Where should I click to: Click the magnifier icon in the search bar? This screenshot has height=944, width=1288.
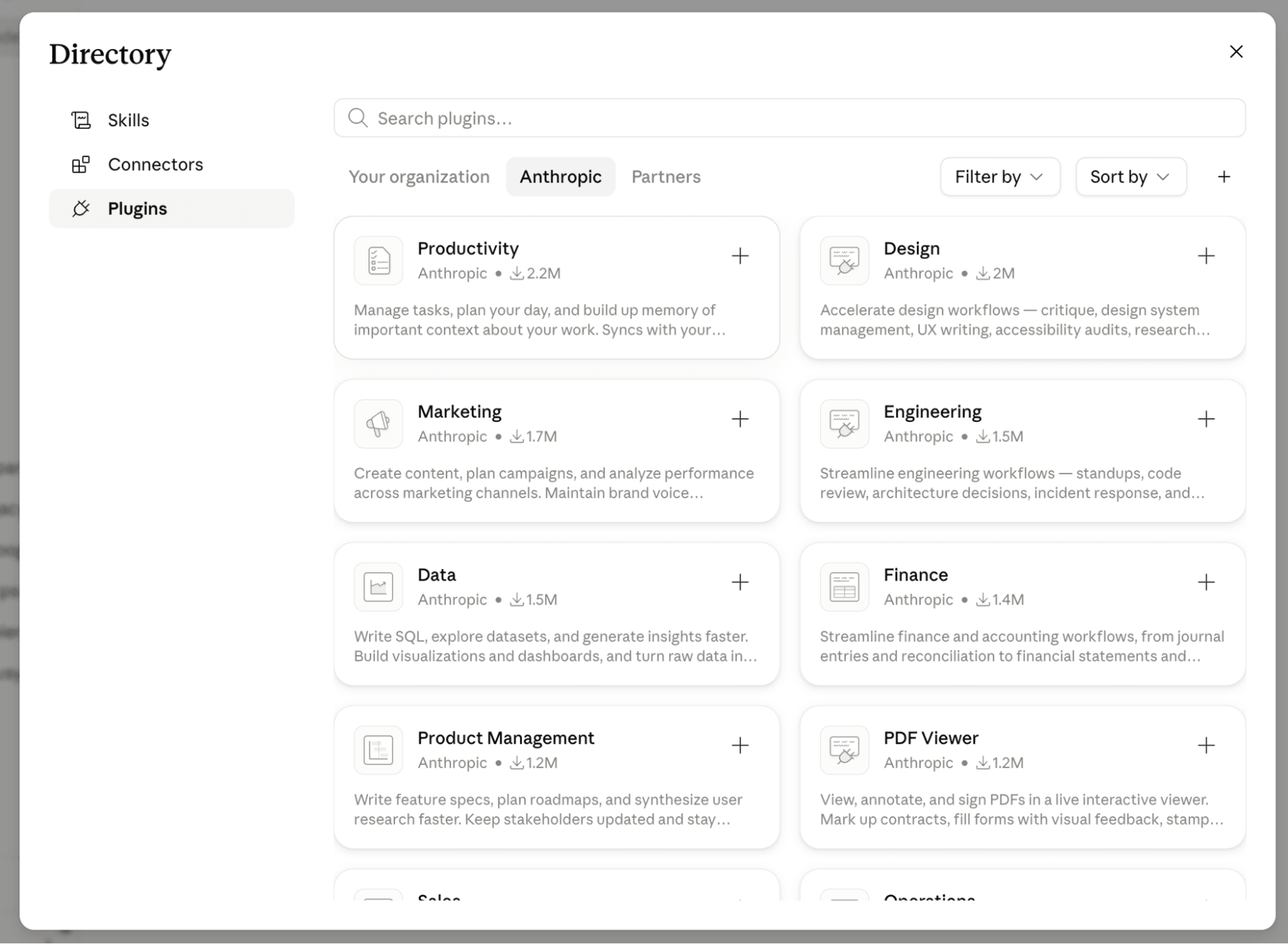pos(358,118)
